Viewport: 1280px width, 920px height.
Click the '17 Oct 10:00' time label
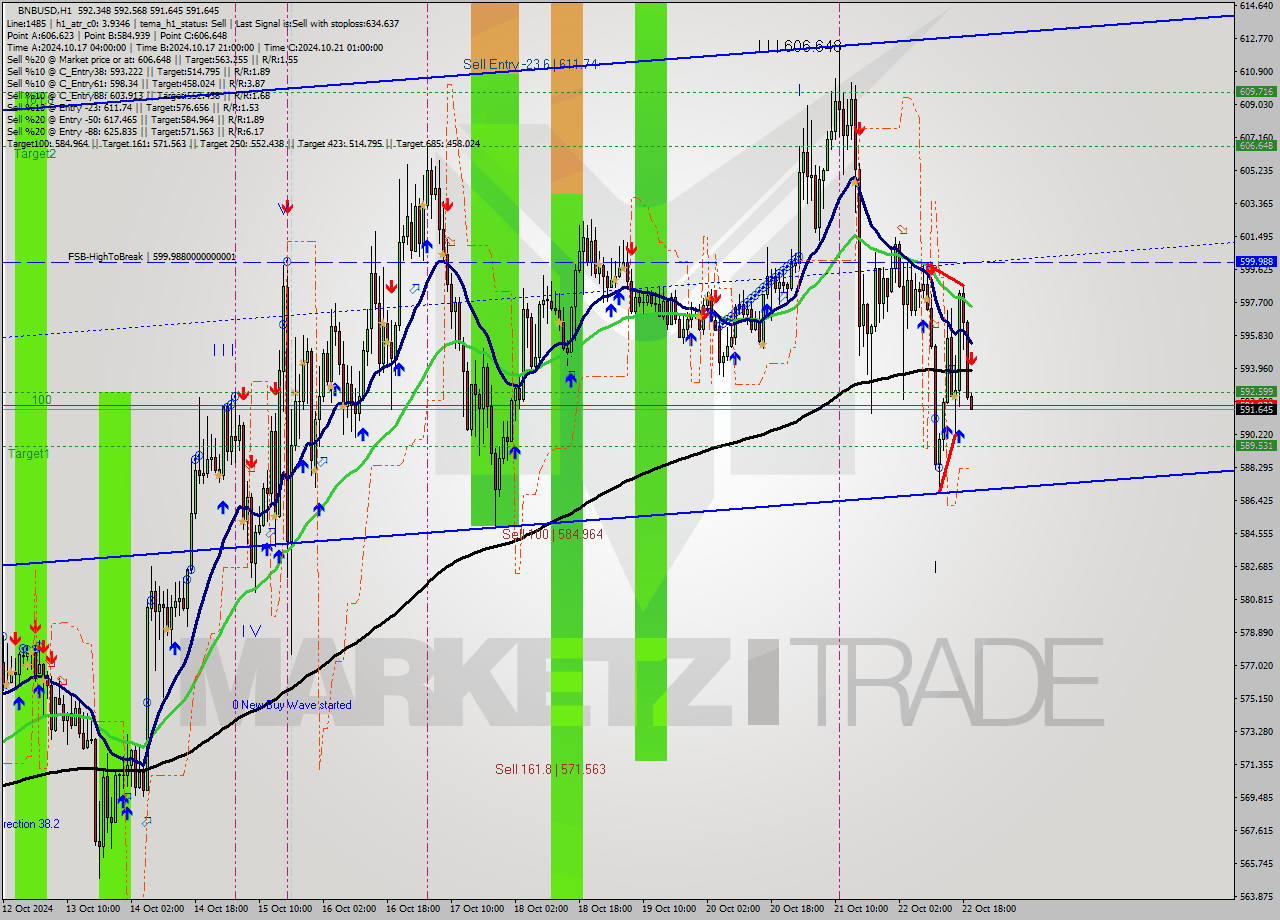[x=477, y=909]
